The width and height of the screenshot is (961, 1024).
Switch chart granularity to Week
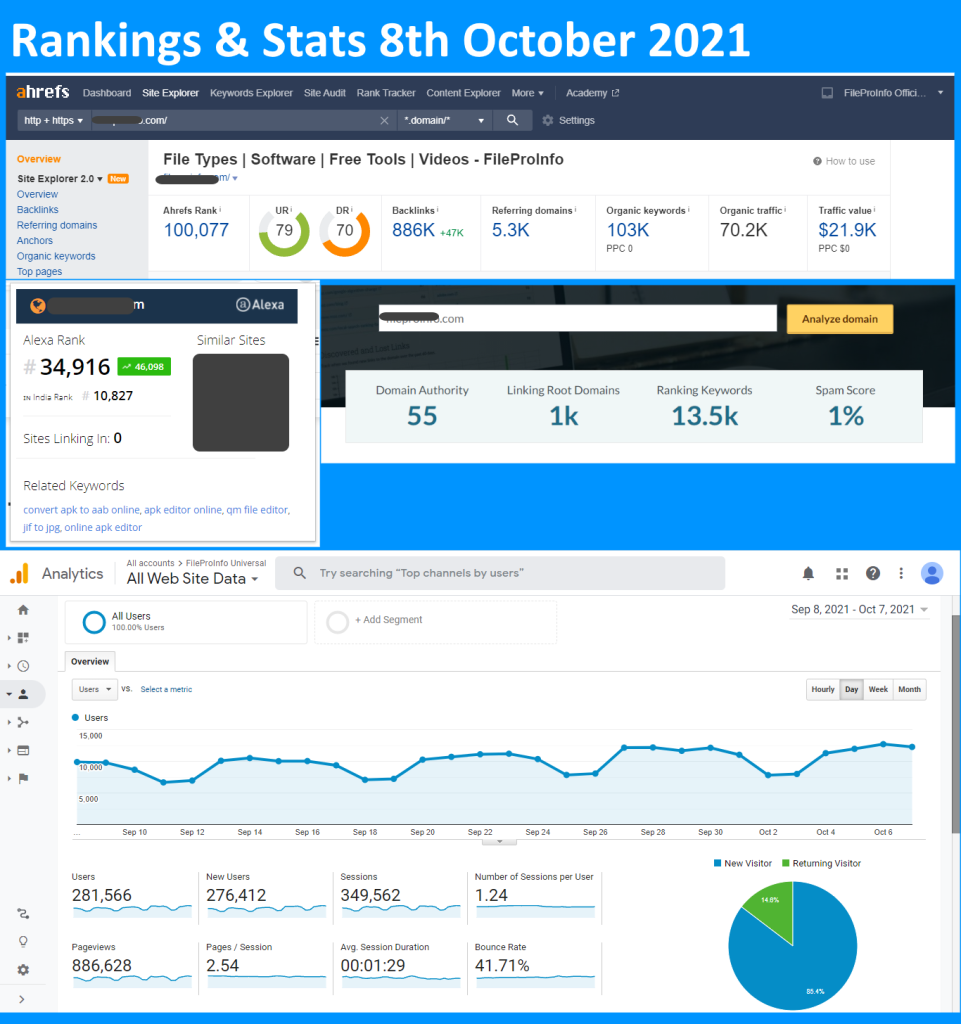[x=878, y=690]
